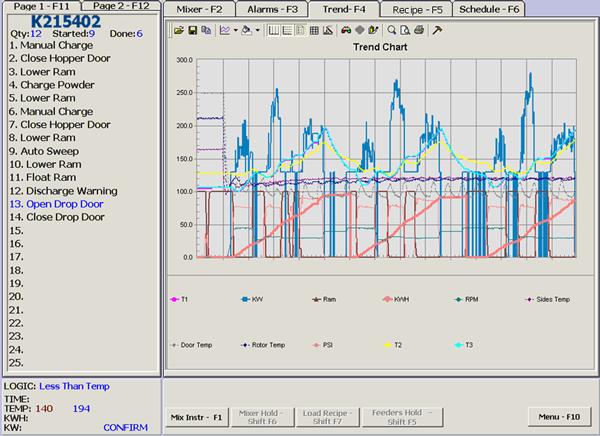This screenshot has height=436, width=600.
Task: Click the Qty value 12
Action: tap(36, 34)
